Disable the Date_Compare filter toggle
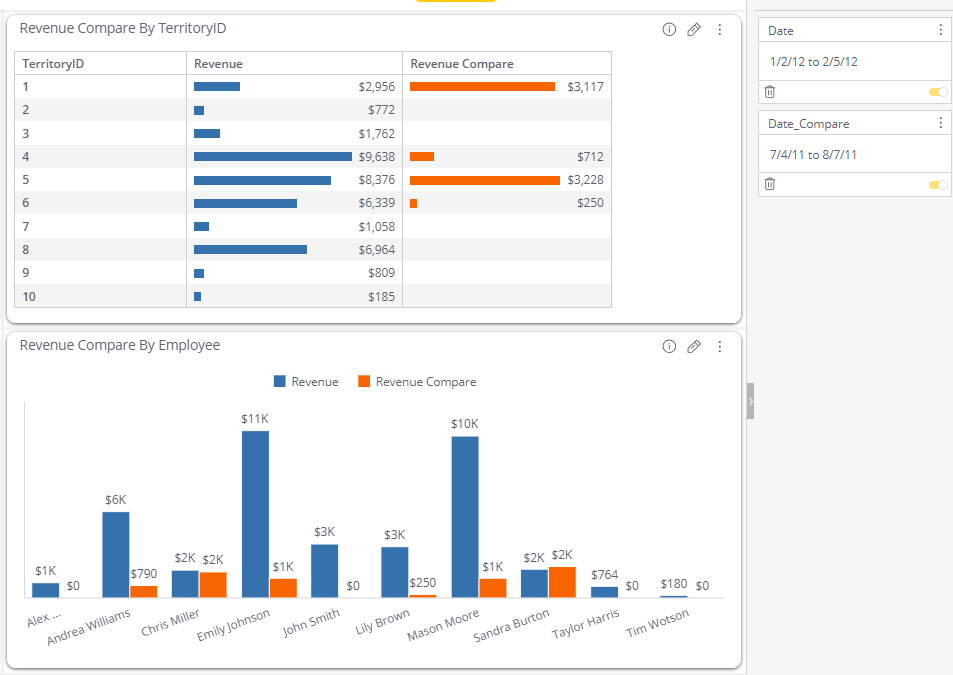Viewport: 953px width, 675px height. pos(938,184)
